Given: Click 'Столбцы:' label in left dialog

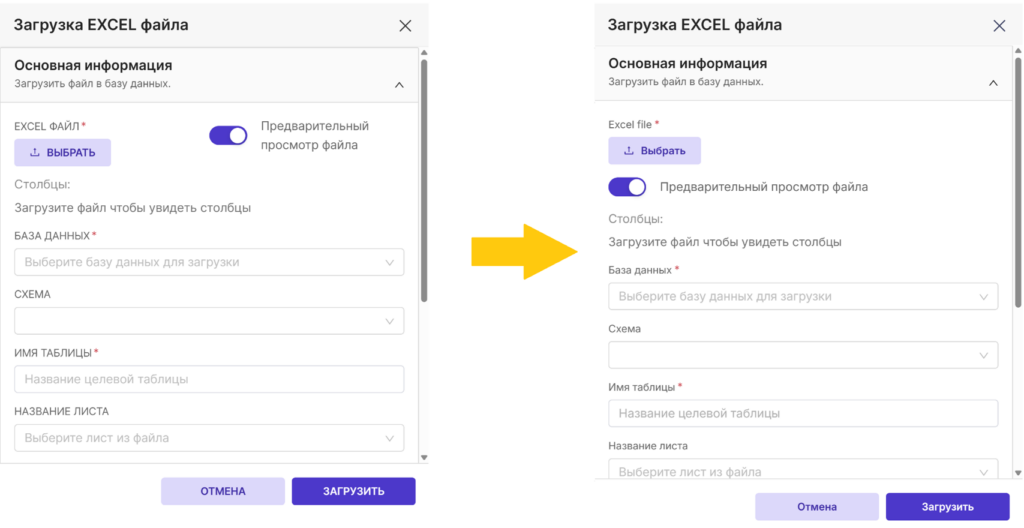Looking at the screenshot, I should [42, 184].
